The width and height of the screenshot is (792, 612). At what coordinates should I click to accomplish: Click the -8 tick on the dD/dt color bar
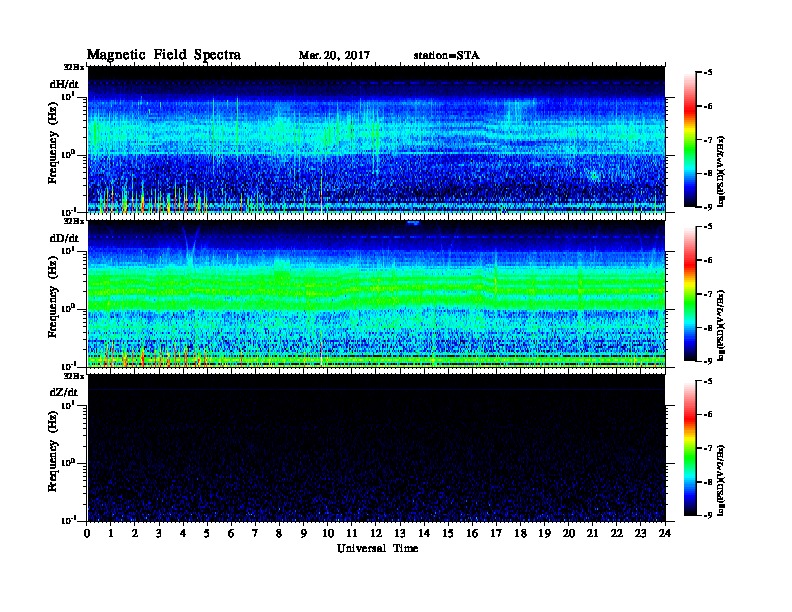(x=708, y=328)
